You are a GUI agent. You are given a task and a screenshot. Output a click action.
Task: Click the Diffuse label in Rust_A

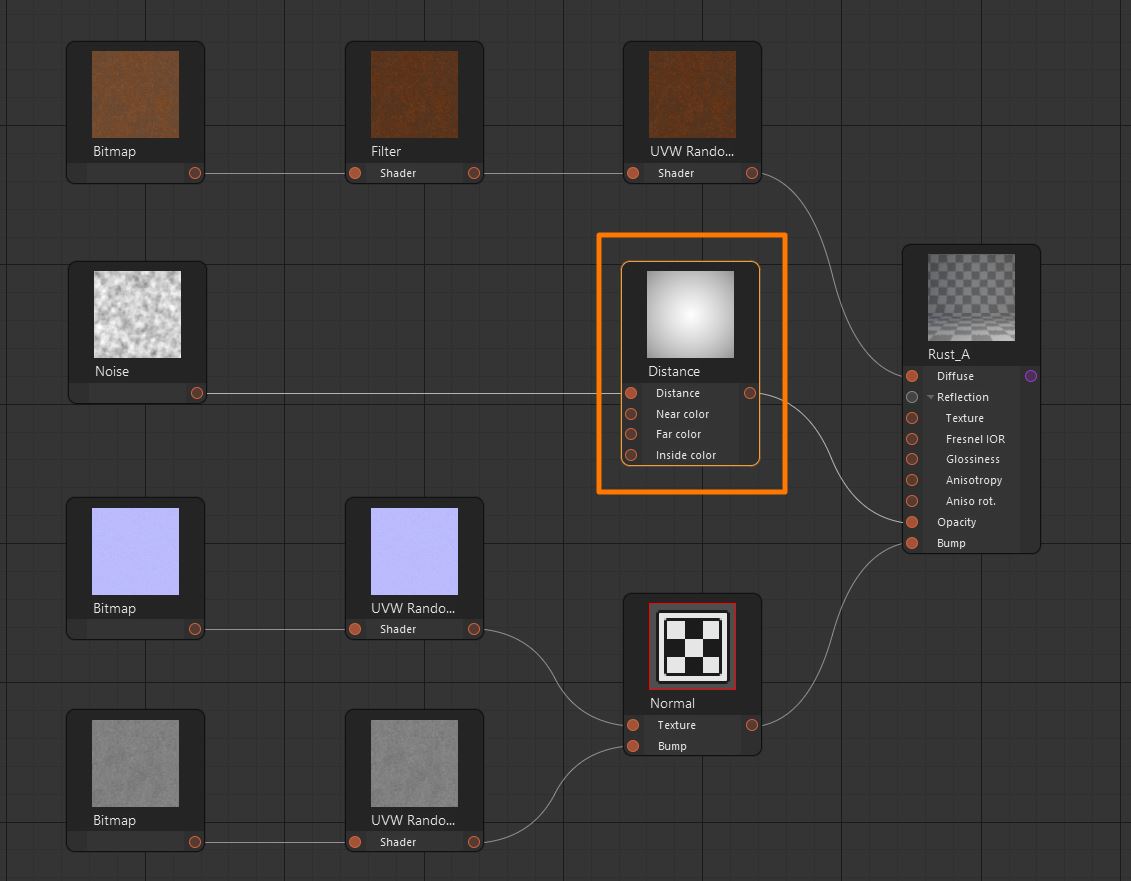click(955, 376)
